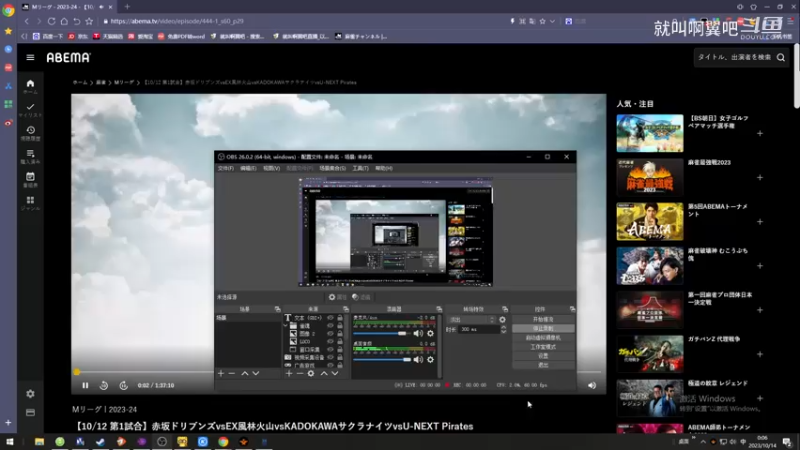This screenshot has height=450, width=800.
Task: Mute the OBS microphone mixer channel
Action: pyautogui.click(x=418, y=333)
